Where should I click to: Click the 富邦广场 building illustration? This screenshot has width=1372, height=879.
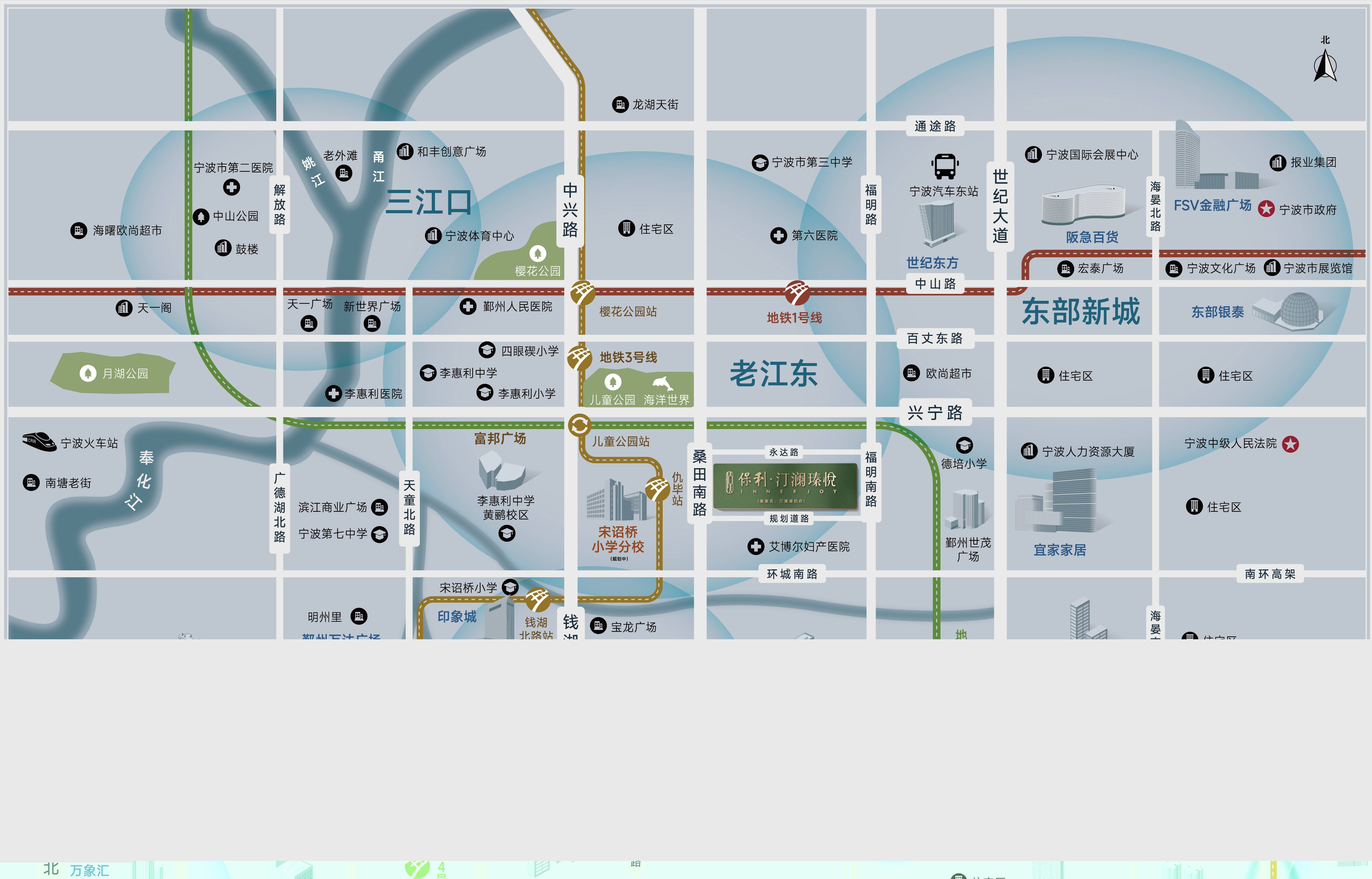[x=502, y=470]
